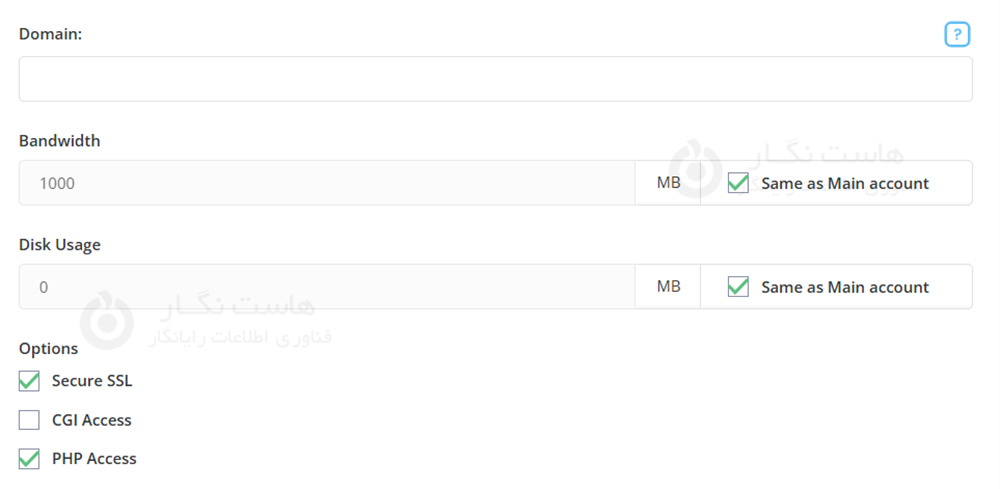Click the Options section heading
This screenshot has width=1000, height=489.
tap(48, 349)
